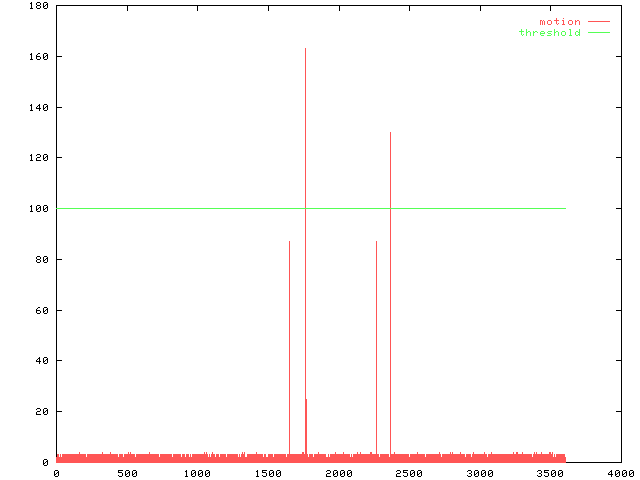Screen dimensions: 640x480
Task: Click the x-axis tick label 2000
Action: tap(339, 473)
